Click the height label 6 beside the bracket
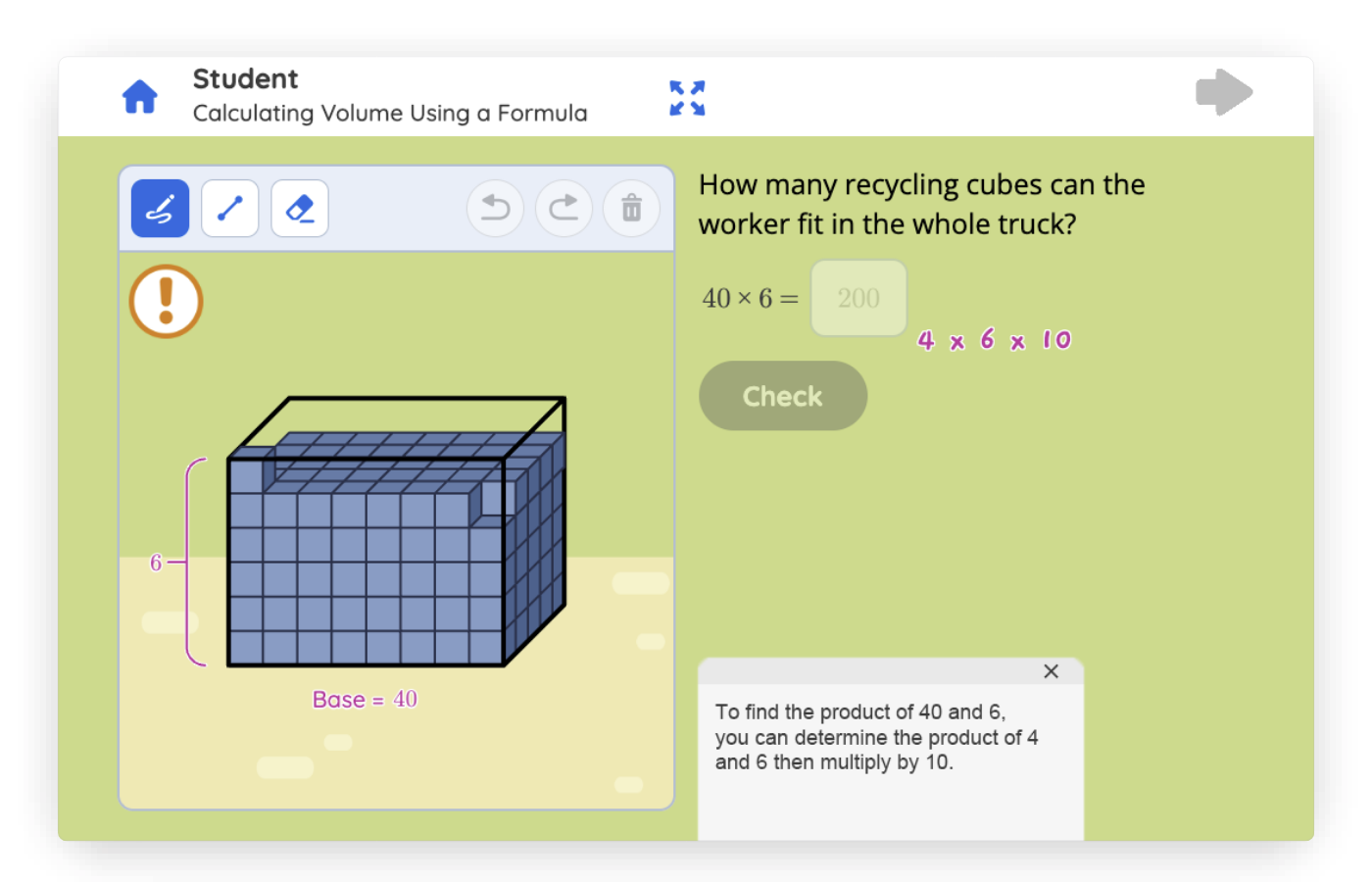 156,563
